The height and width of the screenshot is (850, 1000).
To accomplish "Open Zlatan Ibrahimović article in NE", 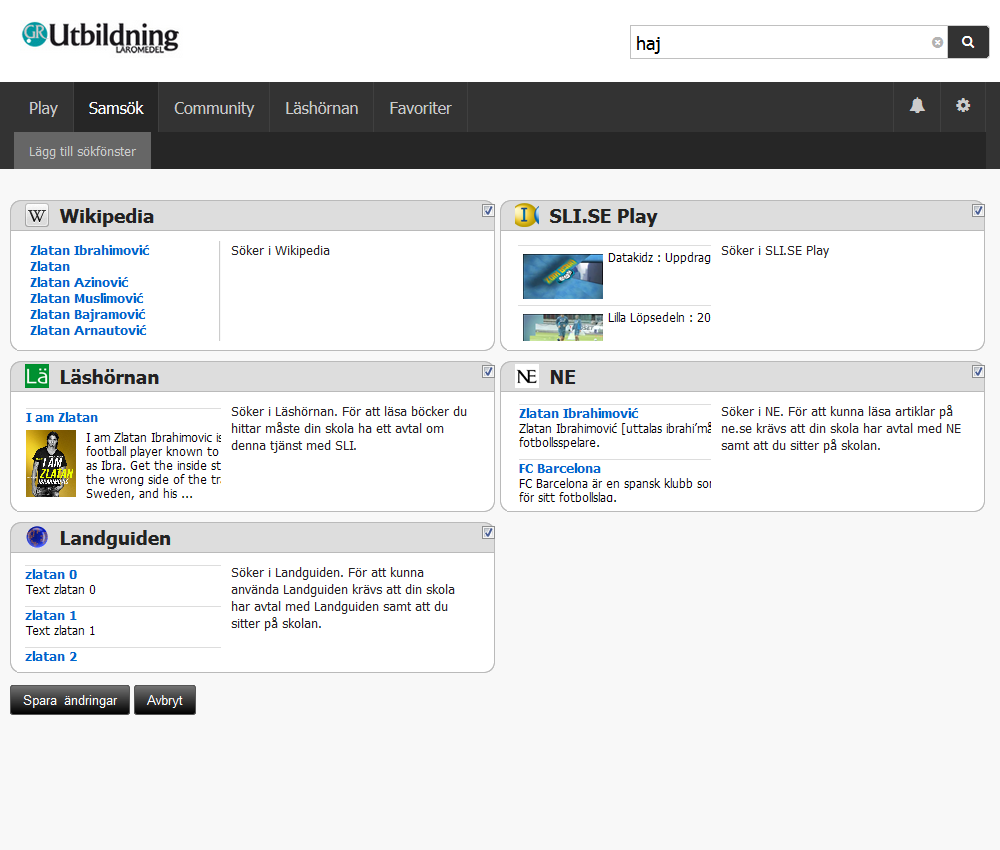I will pos(578,413).
